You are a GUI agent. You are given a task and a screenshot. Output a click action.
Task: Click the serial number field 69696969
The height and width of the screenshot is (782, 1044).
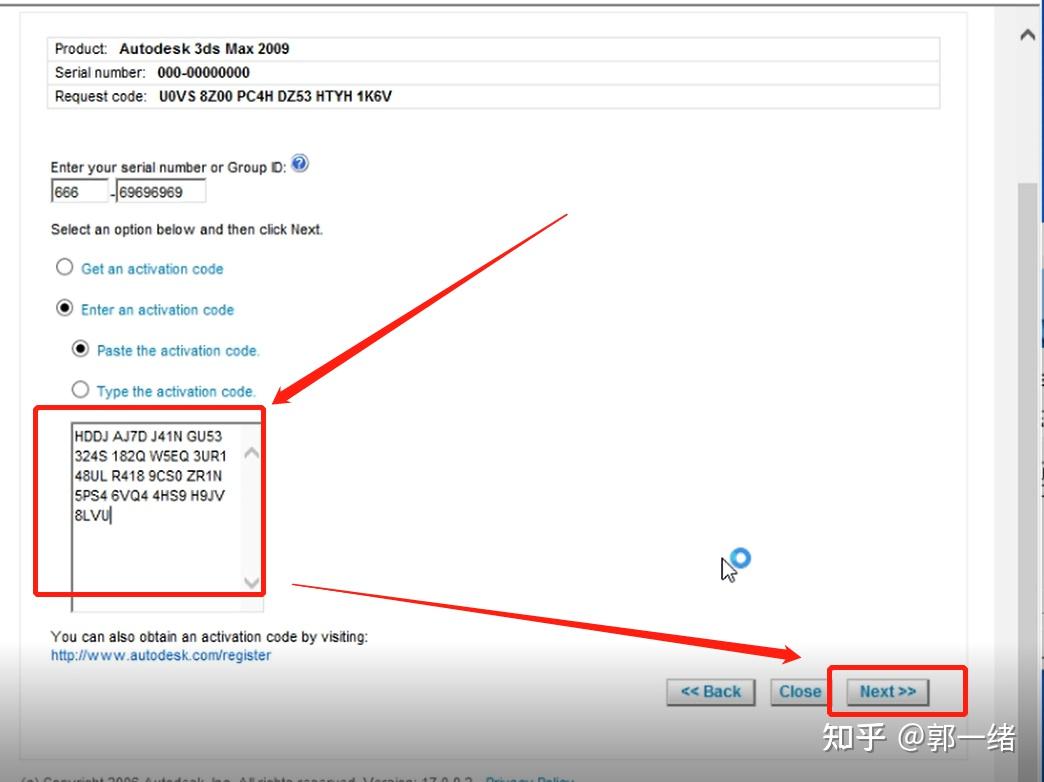(160, 191)
